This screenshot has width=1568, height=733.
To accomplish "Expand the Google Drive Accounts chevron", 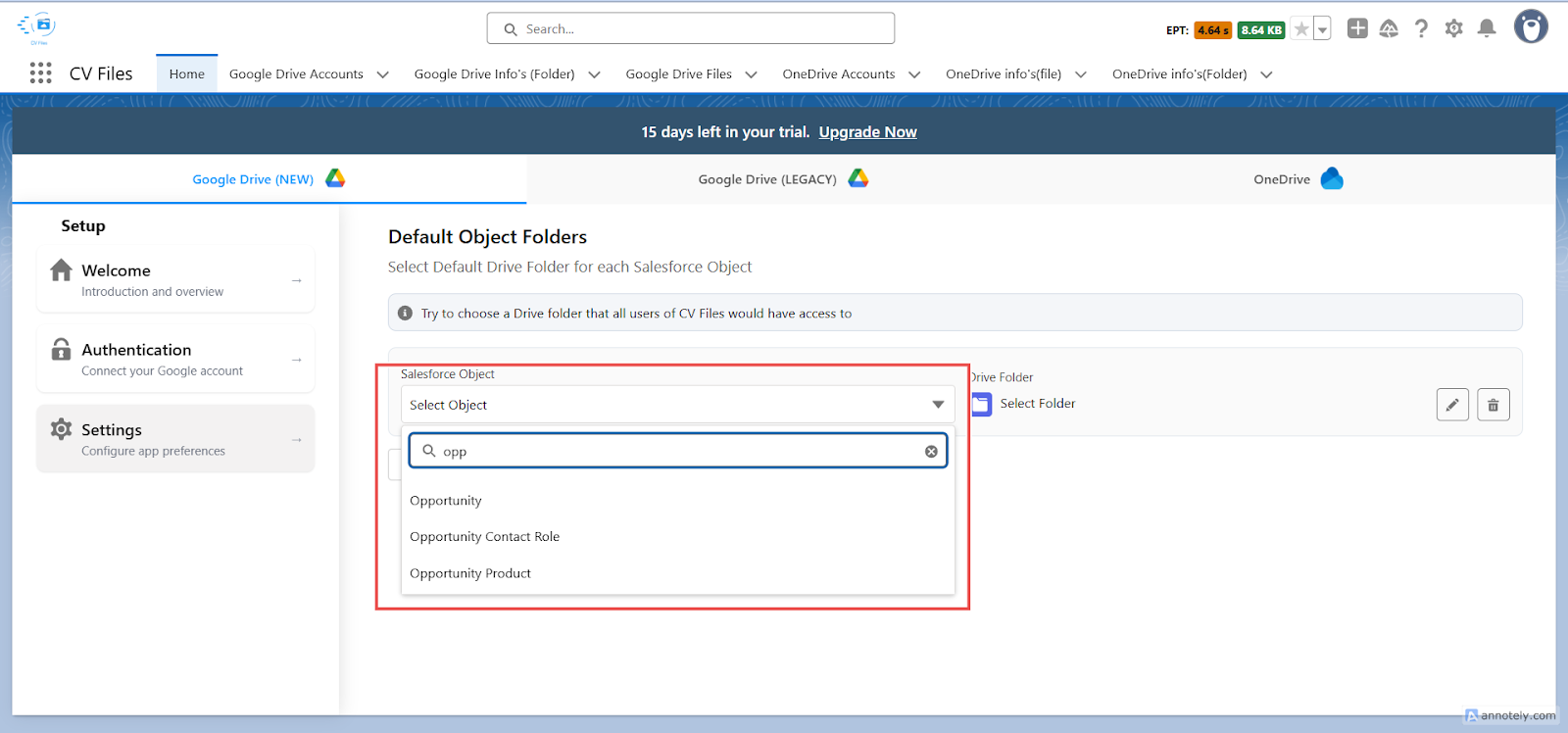I will [x=383, y=74].
